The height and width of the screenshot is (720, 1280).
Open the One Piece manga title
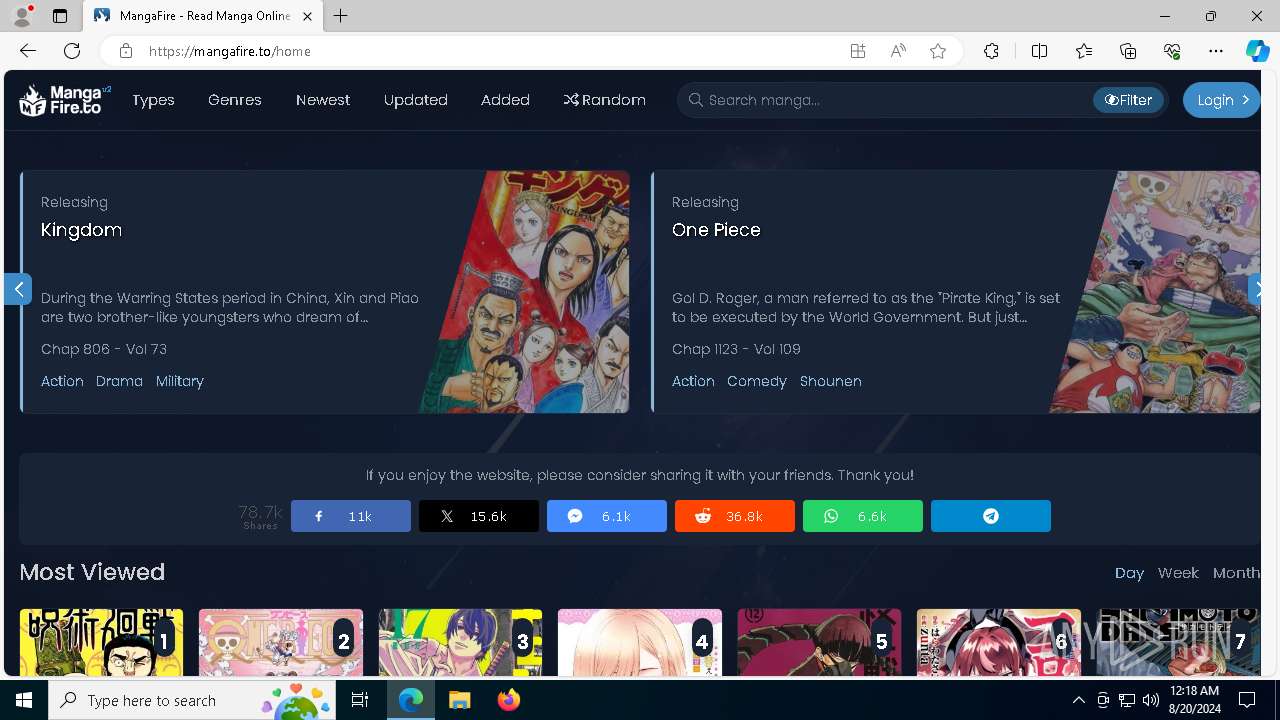click(x=716, y=230)
